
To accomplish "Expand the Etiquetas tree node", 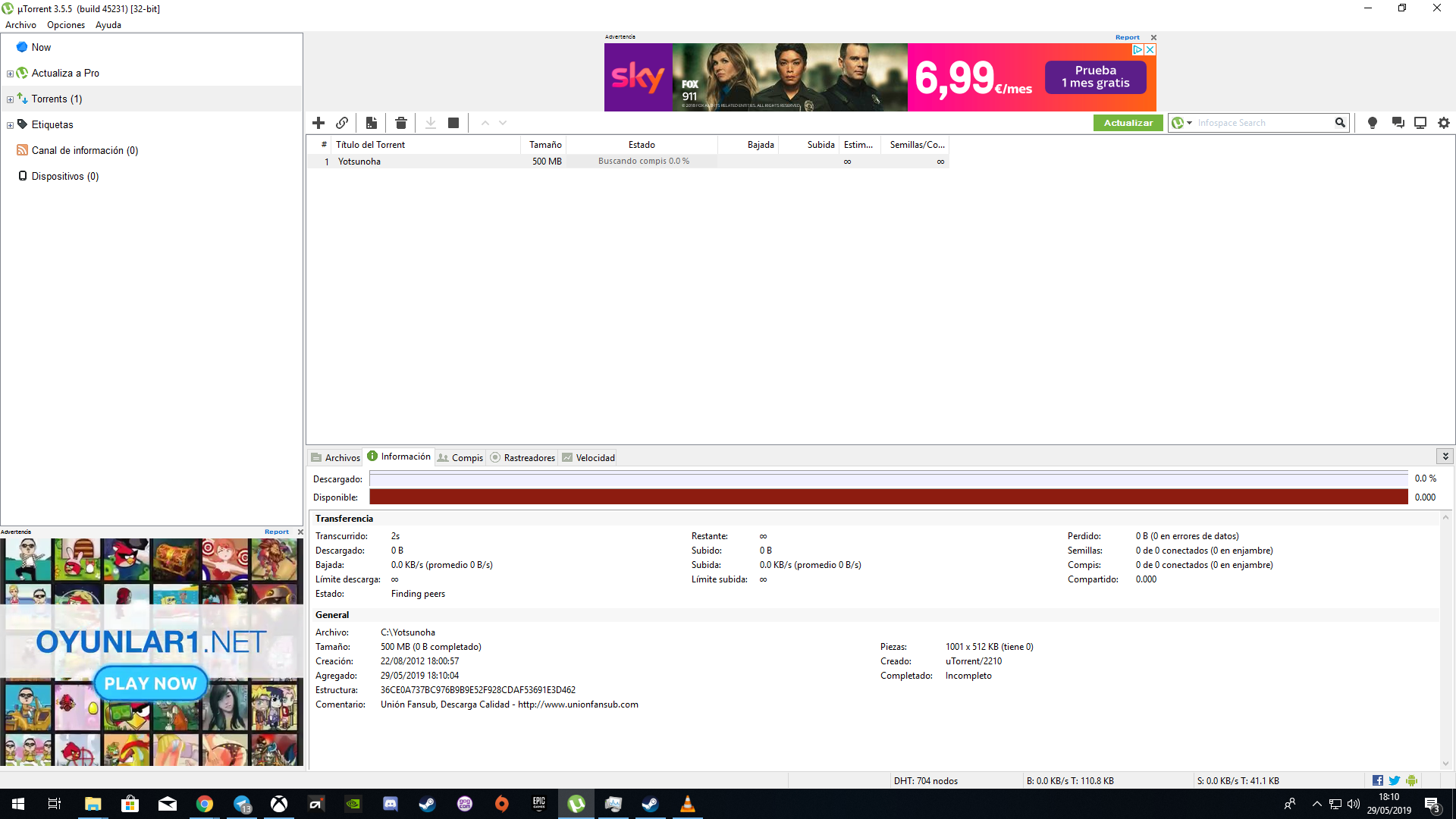I will click(10, 125).
